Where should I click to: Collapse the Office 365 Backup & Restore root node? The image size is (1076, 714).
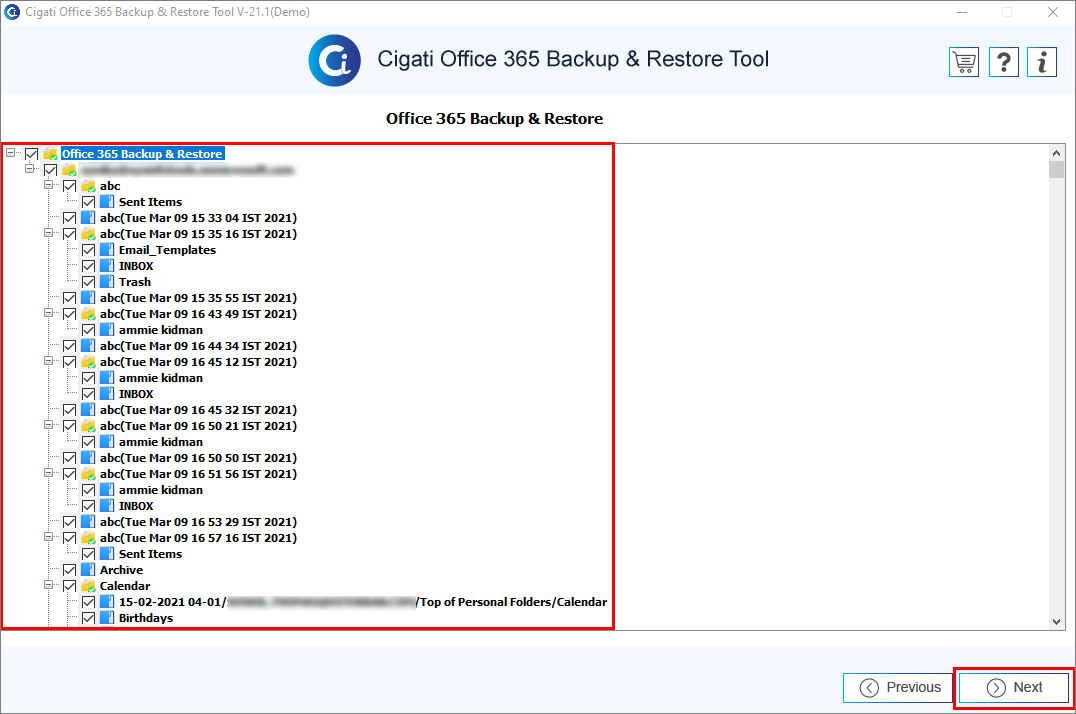[10, 152]
